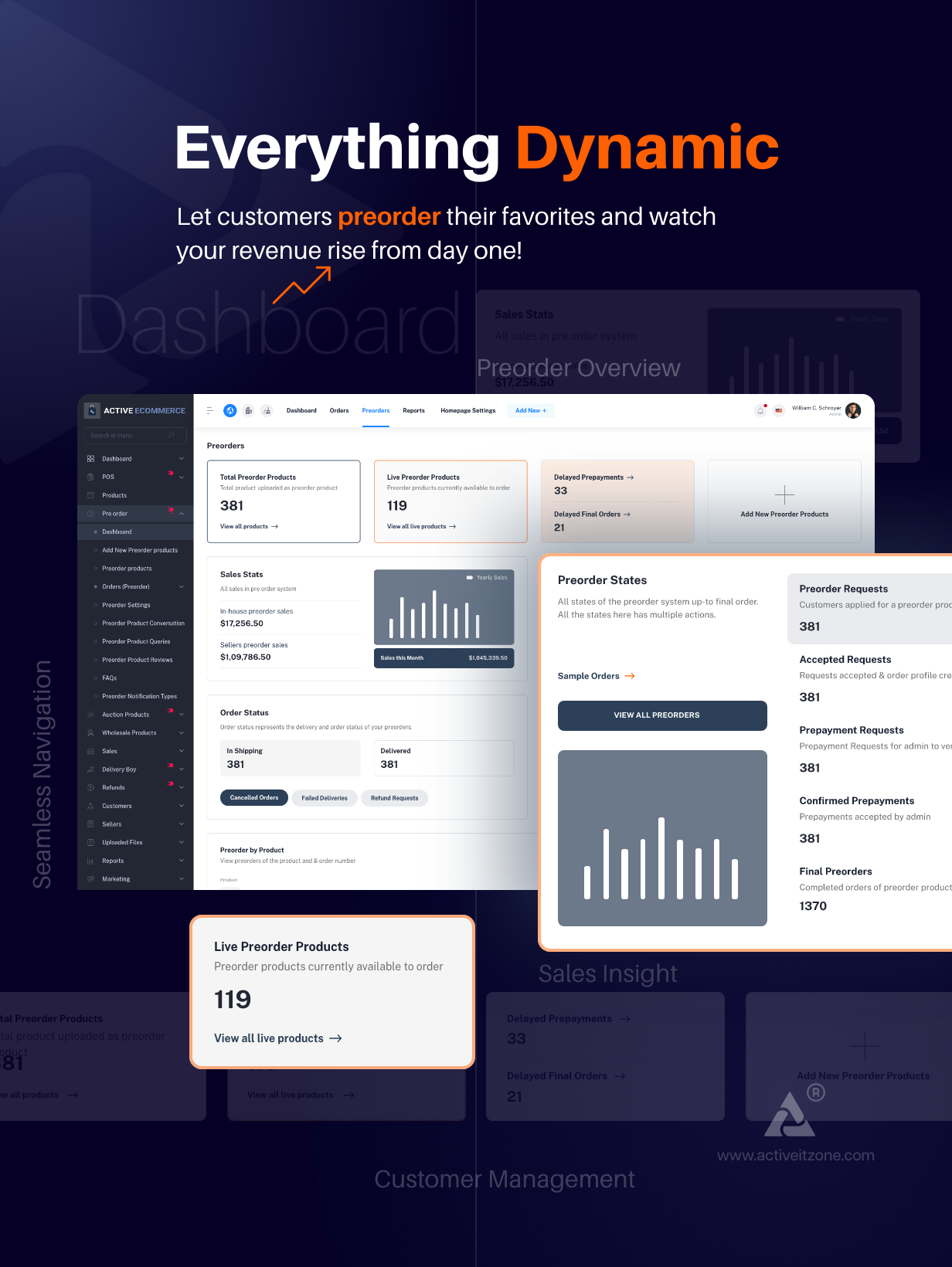Select the Failed Deliveries filter pill

(x=324, y=798)
